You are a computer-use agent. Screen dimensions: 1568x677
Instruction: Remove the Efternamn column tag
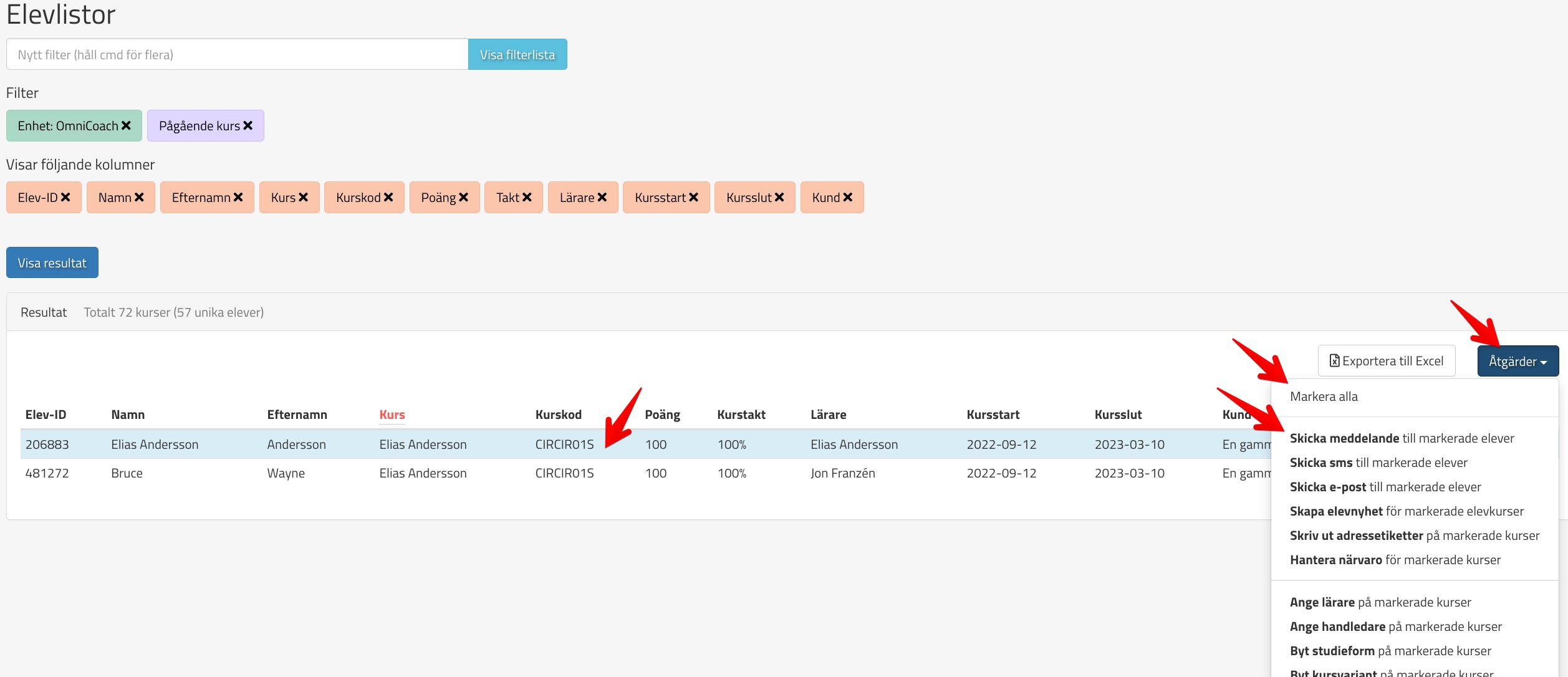[x=238, y=198]
